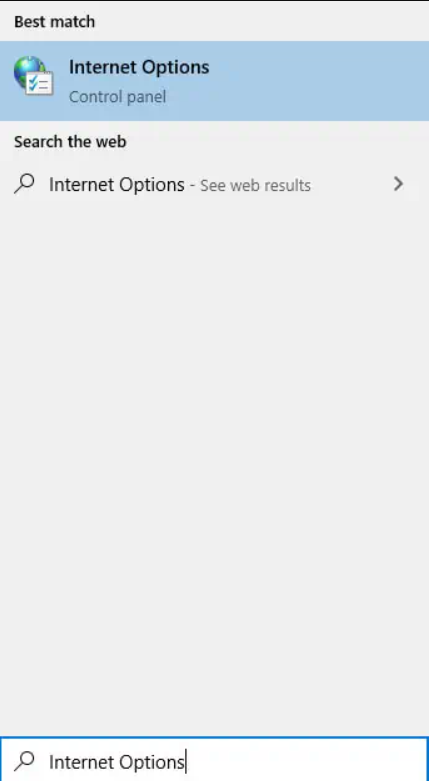Click the magnifier icon in search box
The image size is (429, 781).
click(24, 761)
